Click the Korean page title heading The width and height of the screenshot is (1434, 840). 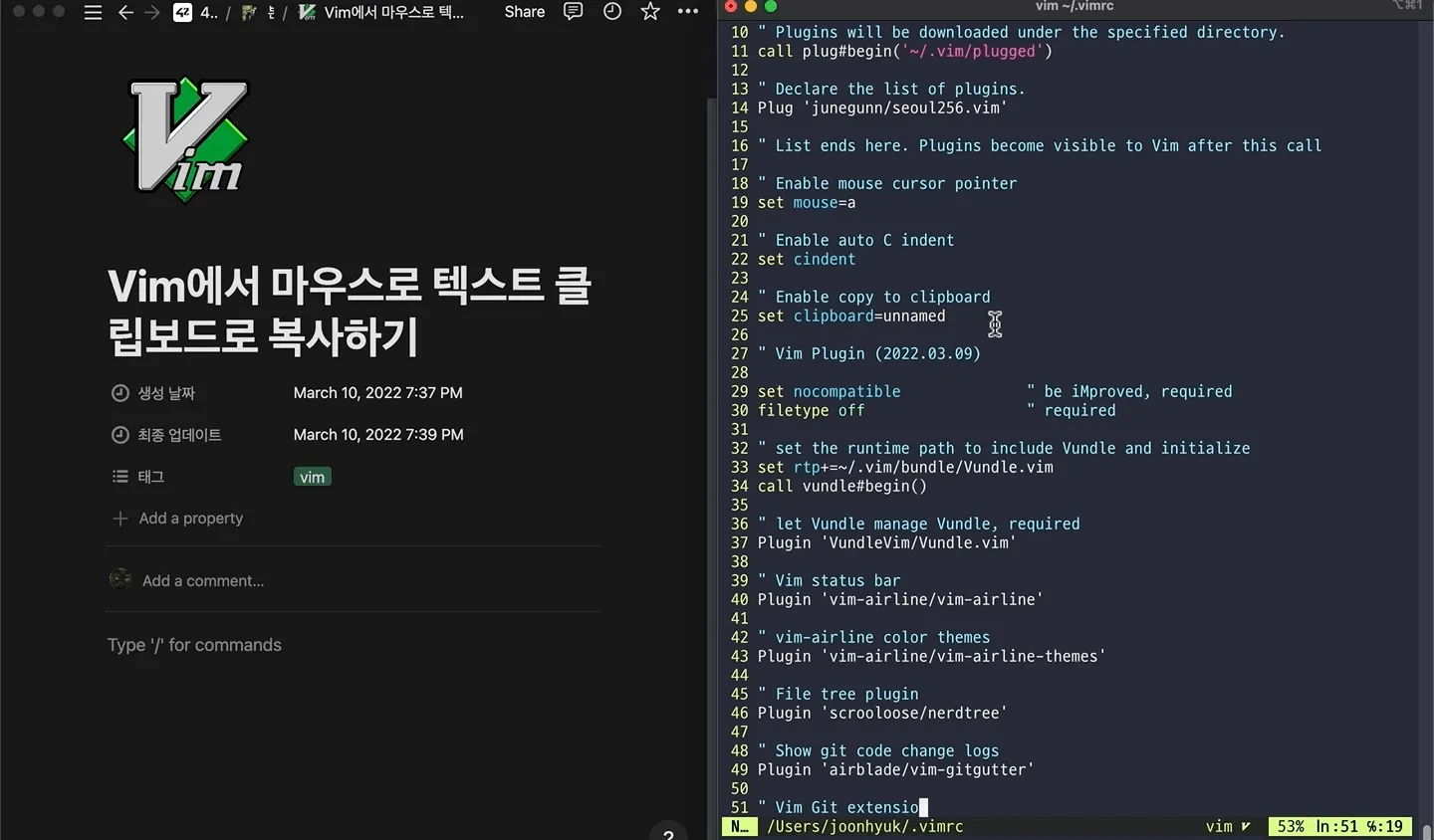coord(350,312)
